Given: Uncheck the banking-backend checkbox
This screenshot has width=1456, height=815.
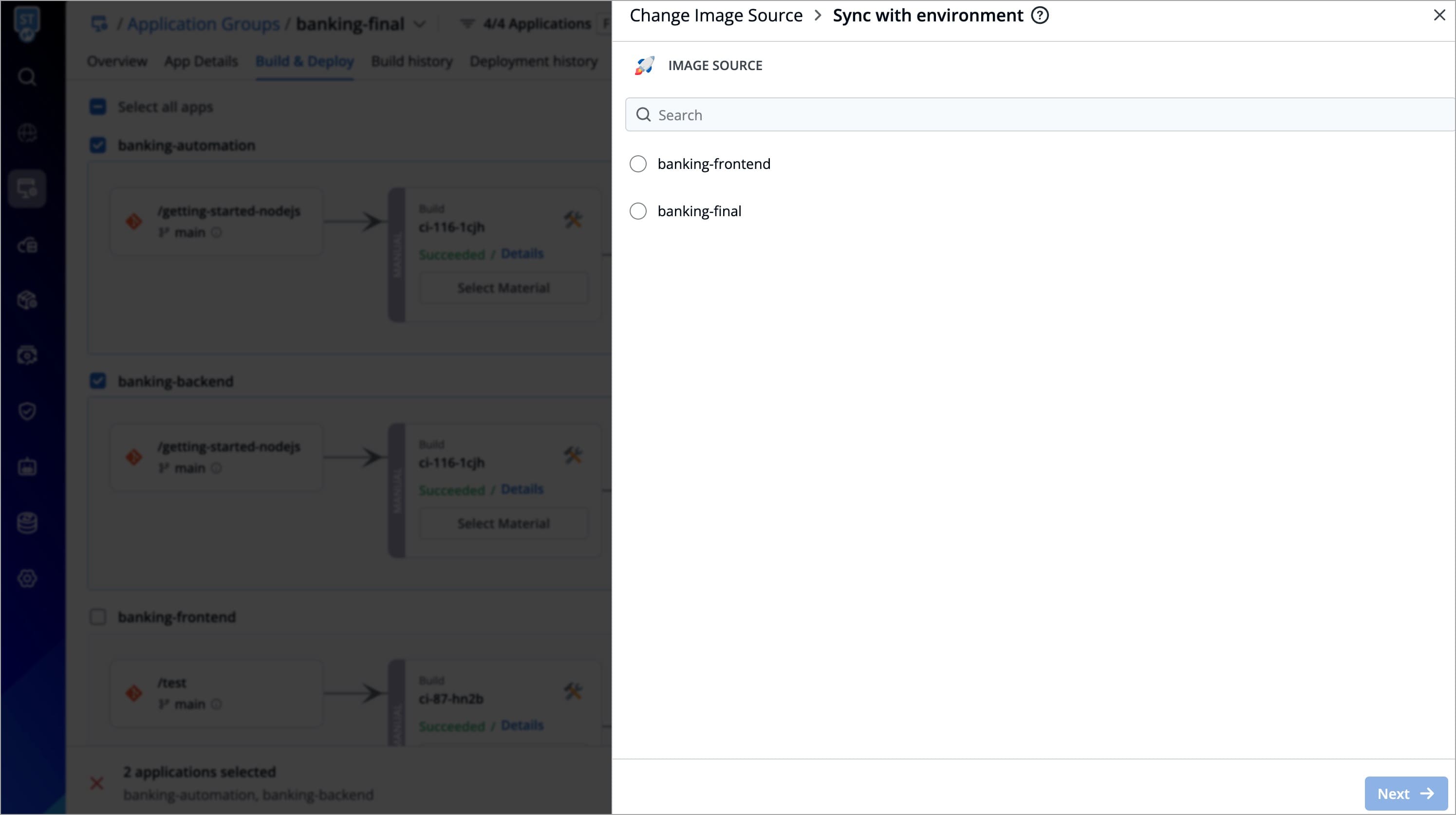Looking at the screenshot, I should point(98,381).
